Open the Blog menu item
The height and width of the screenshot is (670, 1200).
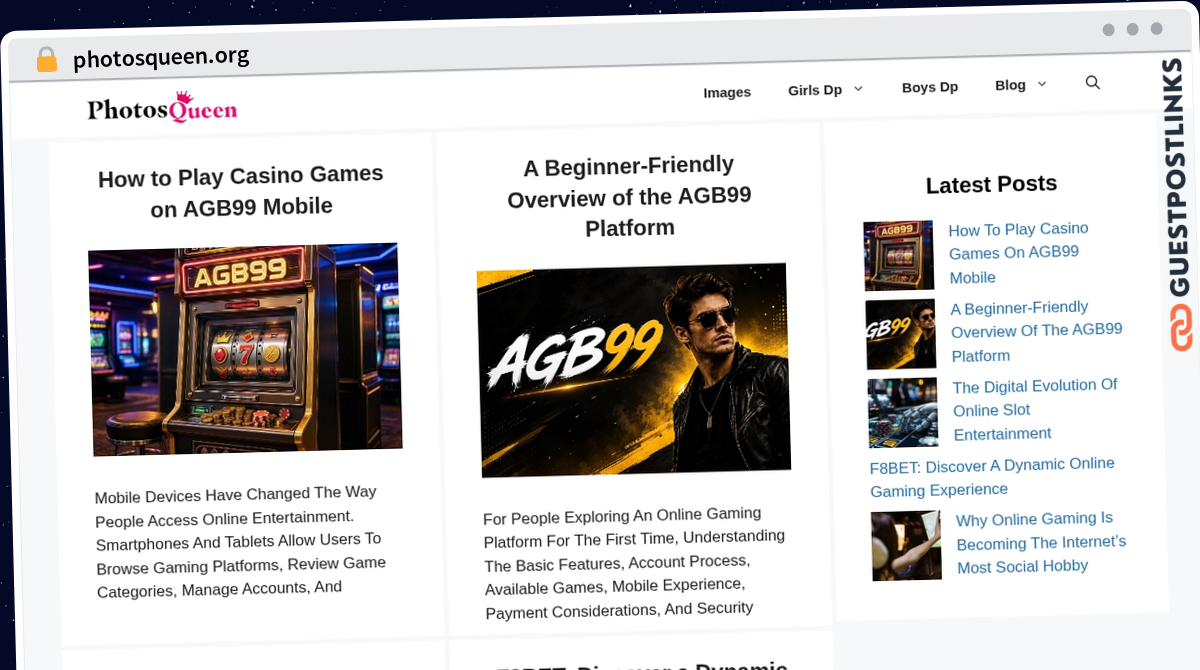click(x=1010, y=85)
